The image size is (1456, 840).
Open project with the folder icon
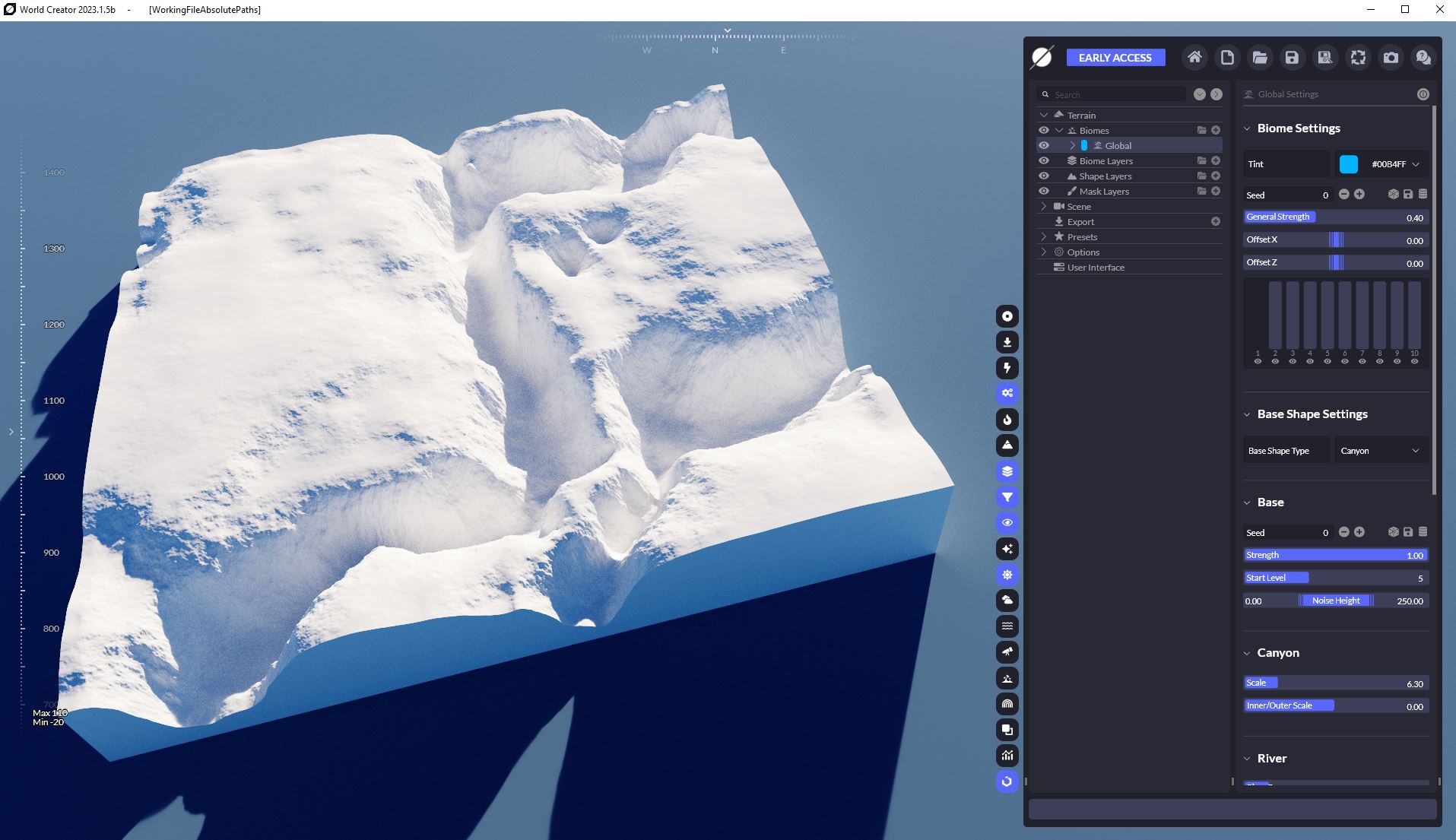[x=1260, y=57]
